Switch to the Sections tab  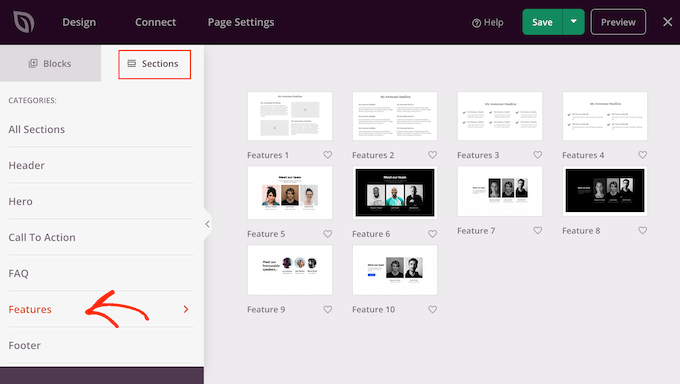click(154, 64)
